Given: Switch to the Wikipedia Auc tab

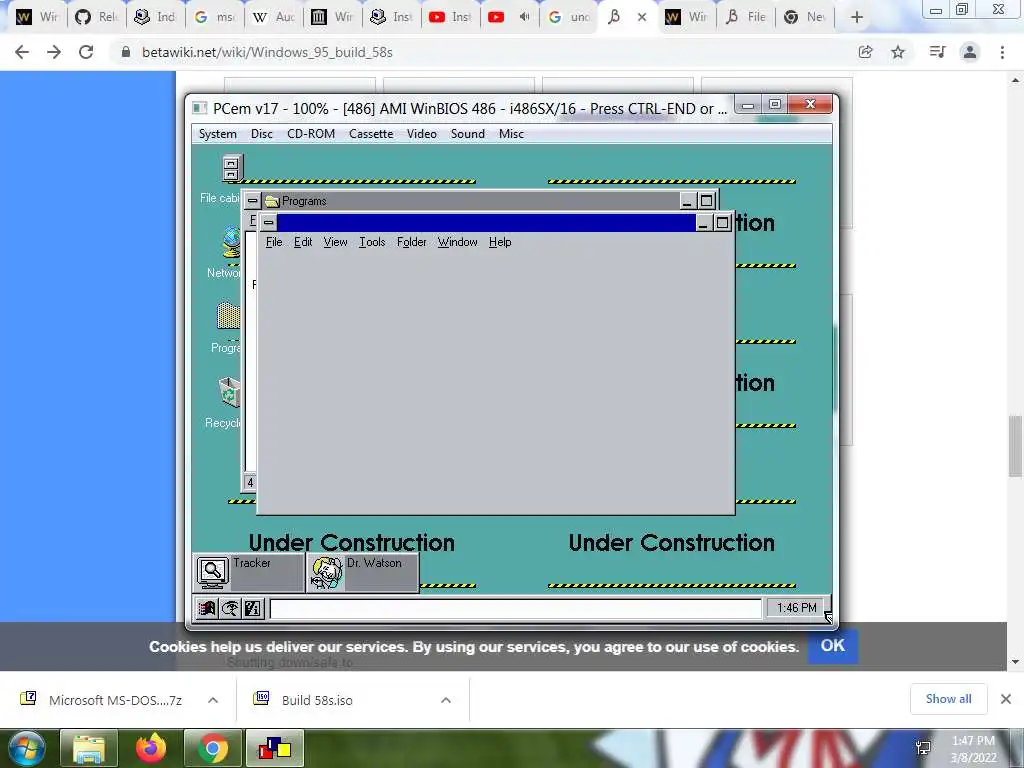Looking at the screenshot, I should pos(274,17).
